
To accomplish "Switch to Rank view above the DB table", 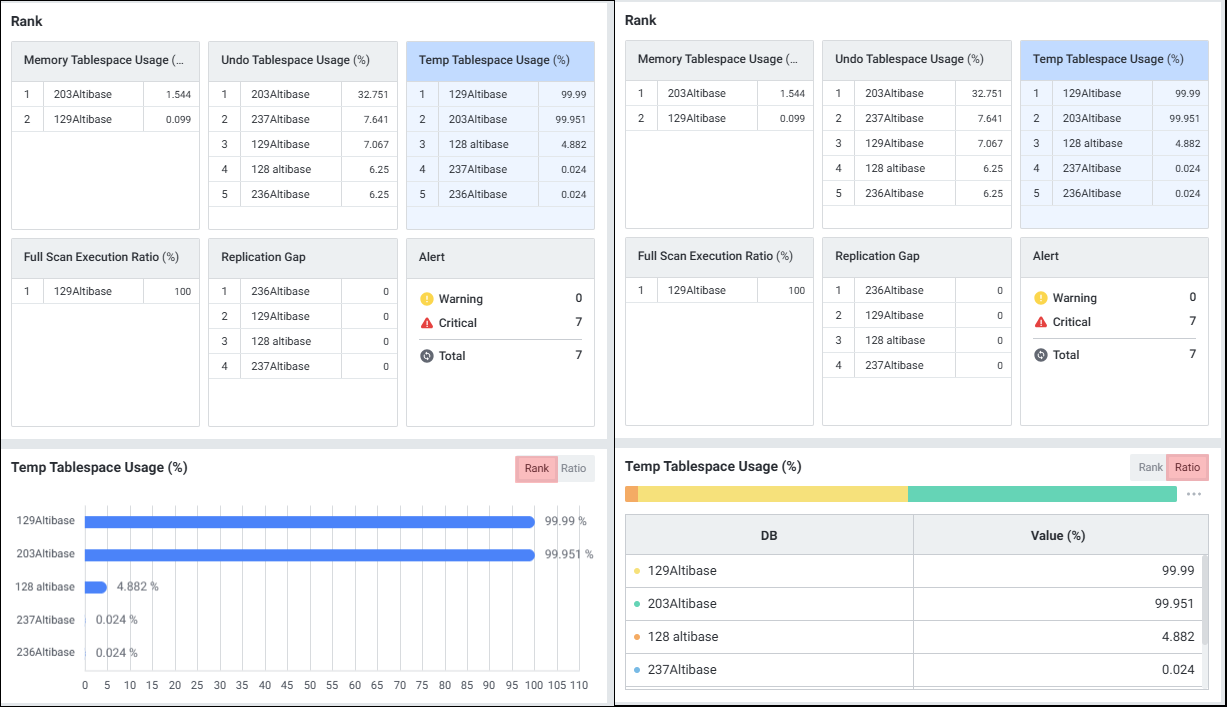I will (1150, 467).
